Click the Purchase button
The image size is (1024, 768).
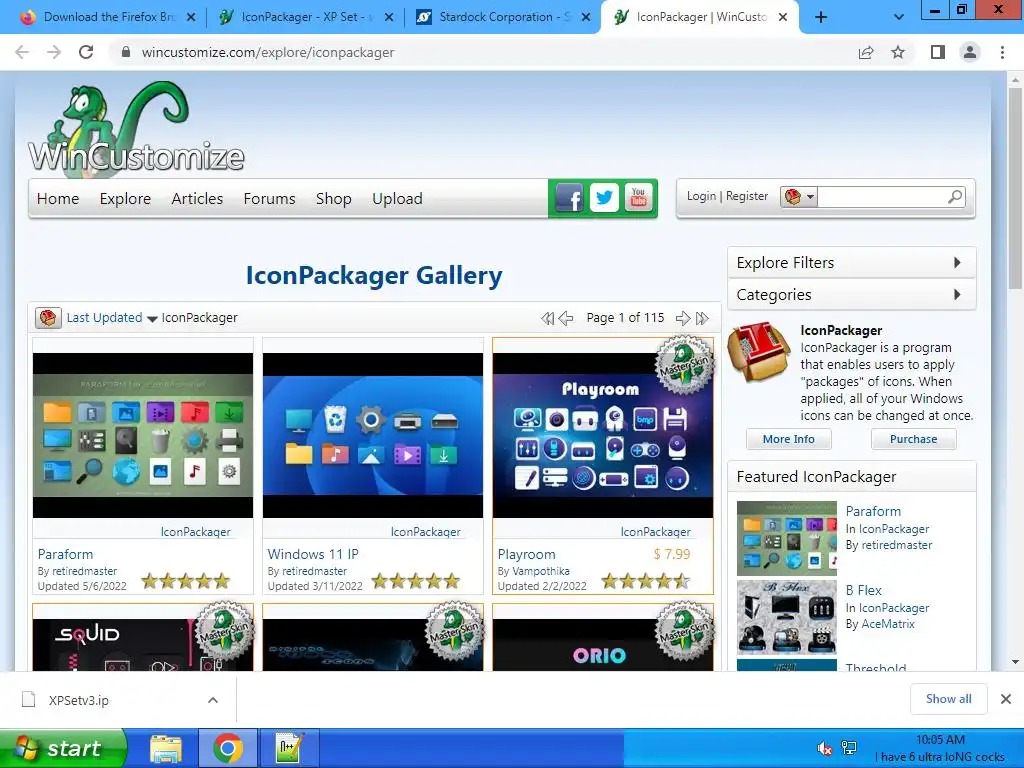pyautogui.click(x=914, y=439)
